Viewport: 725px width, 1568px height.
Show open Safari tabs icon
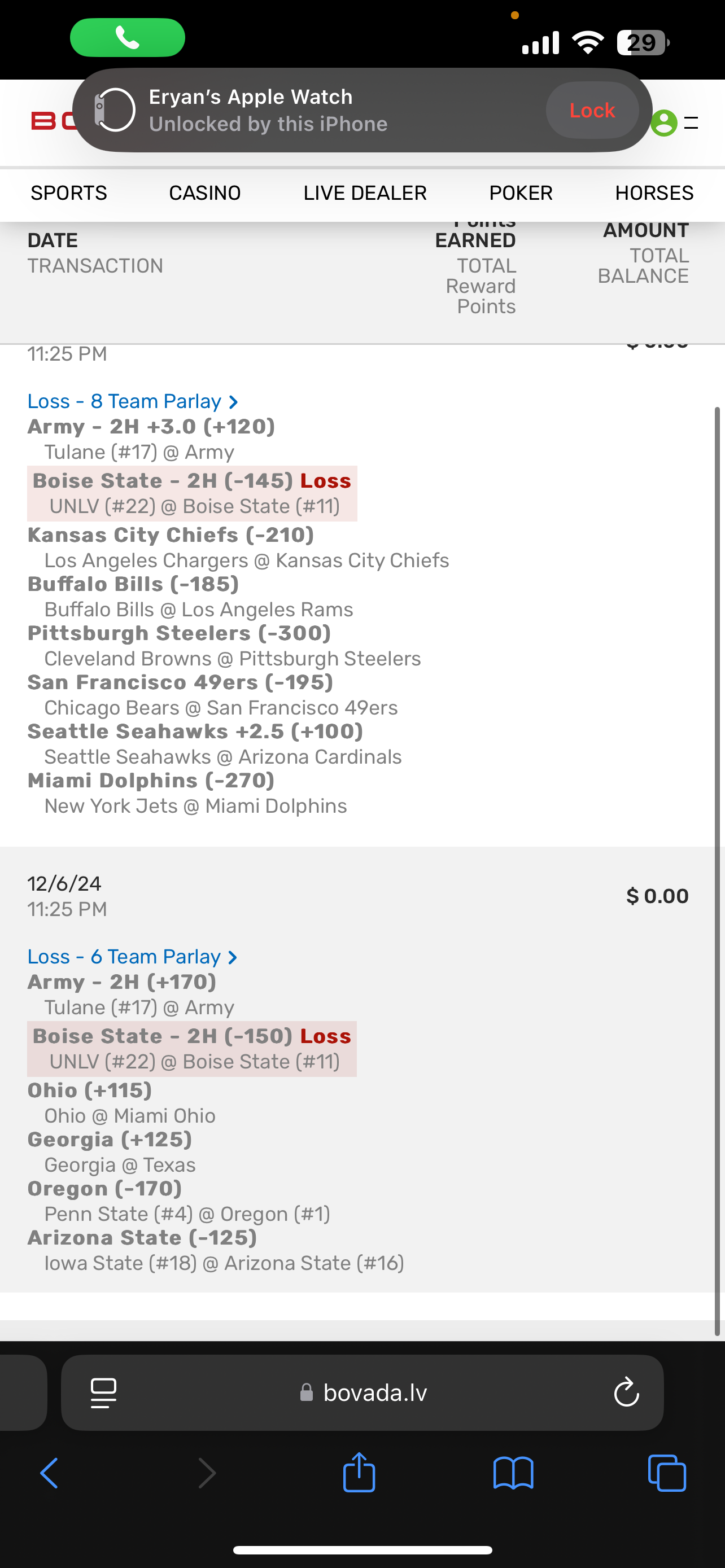point(667,1474)
